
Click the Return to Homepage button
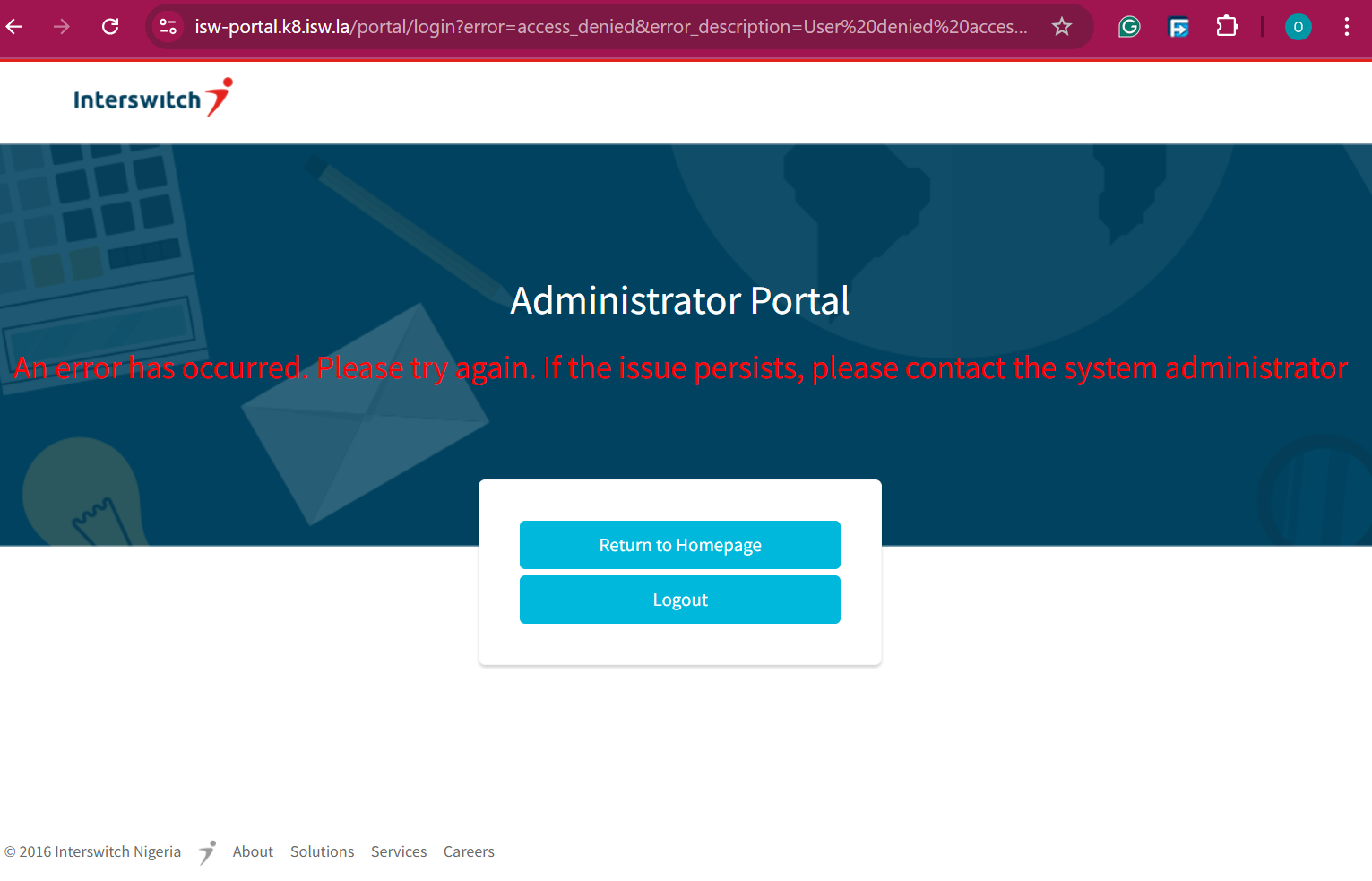679,545
